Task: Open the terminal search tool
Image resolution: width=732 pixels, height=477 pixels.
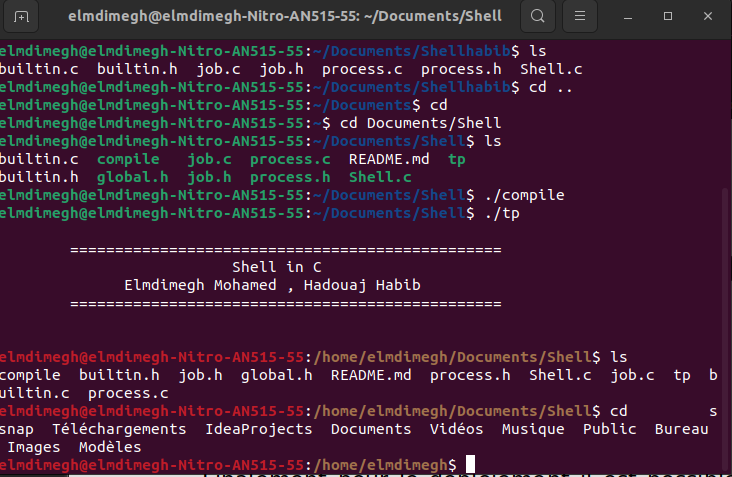Action: click(538, 16)
